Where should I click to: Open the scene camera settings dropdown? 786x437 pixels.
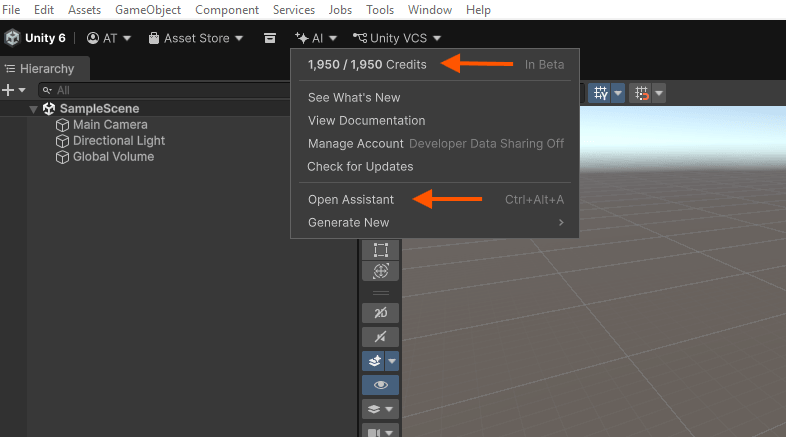[x=380, y=431]
